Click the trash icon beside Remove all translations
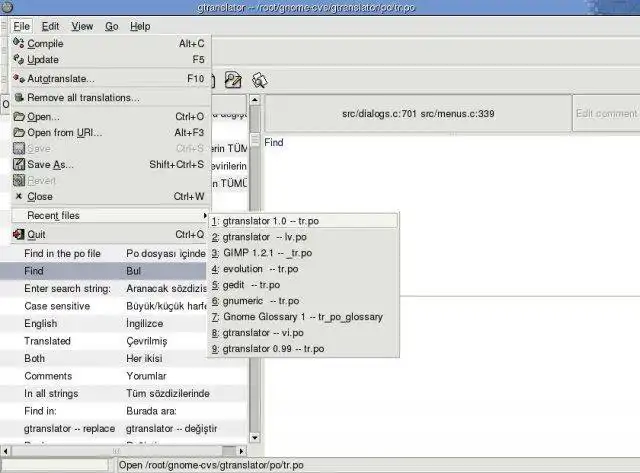640x473 pixels. coord(19,97)
